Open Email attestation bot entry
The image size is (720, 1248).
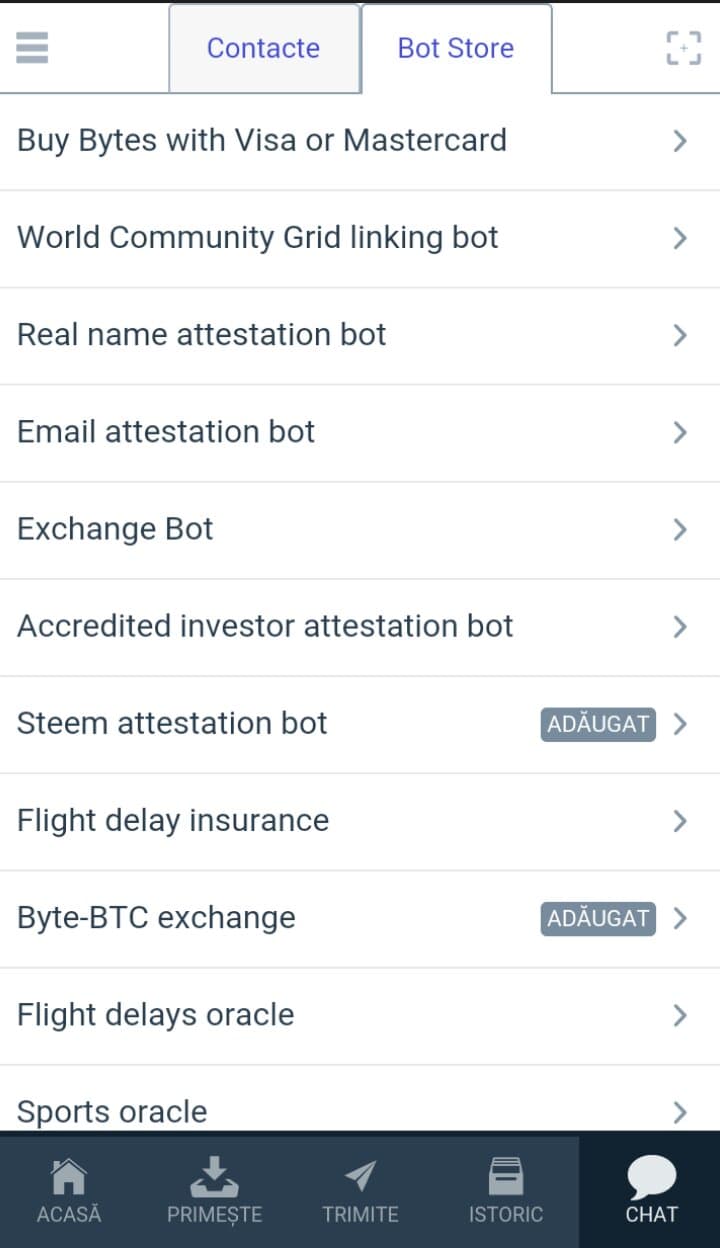[x=166, y=432]
